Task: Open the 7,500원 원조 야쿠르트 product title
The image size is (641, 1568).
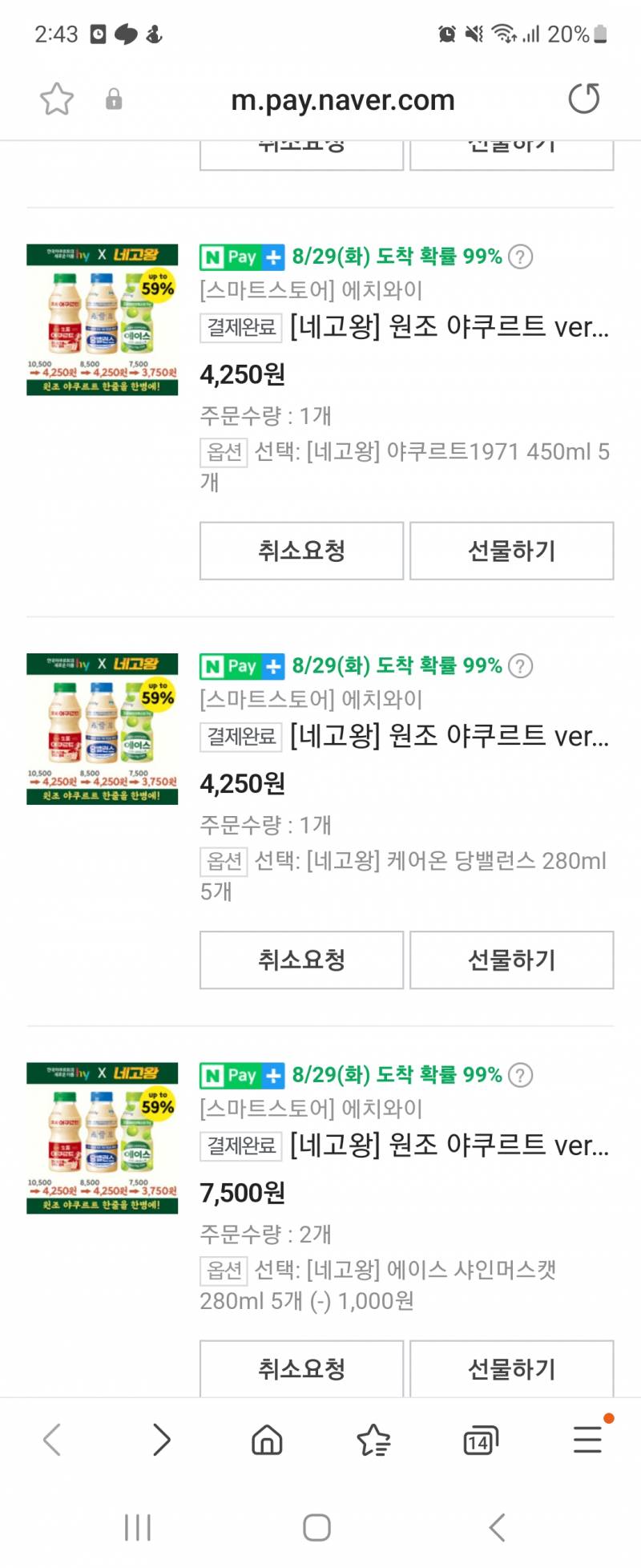Action: tap(450, 1145)
